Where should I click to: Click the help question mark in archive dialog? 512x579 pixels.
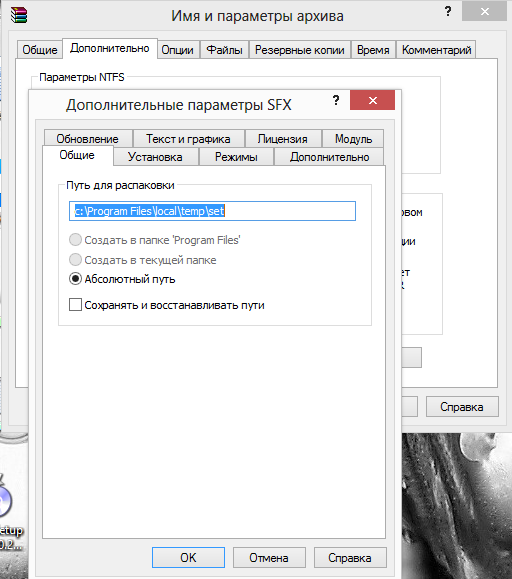coord(448,11)
